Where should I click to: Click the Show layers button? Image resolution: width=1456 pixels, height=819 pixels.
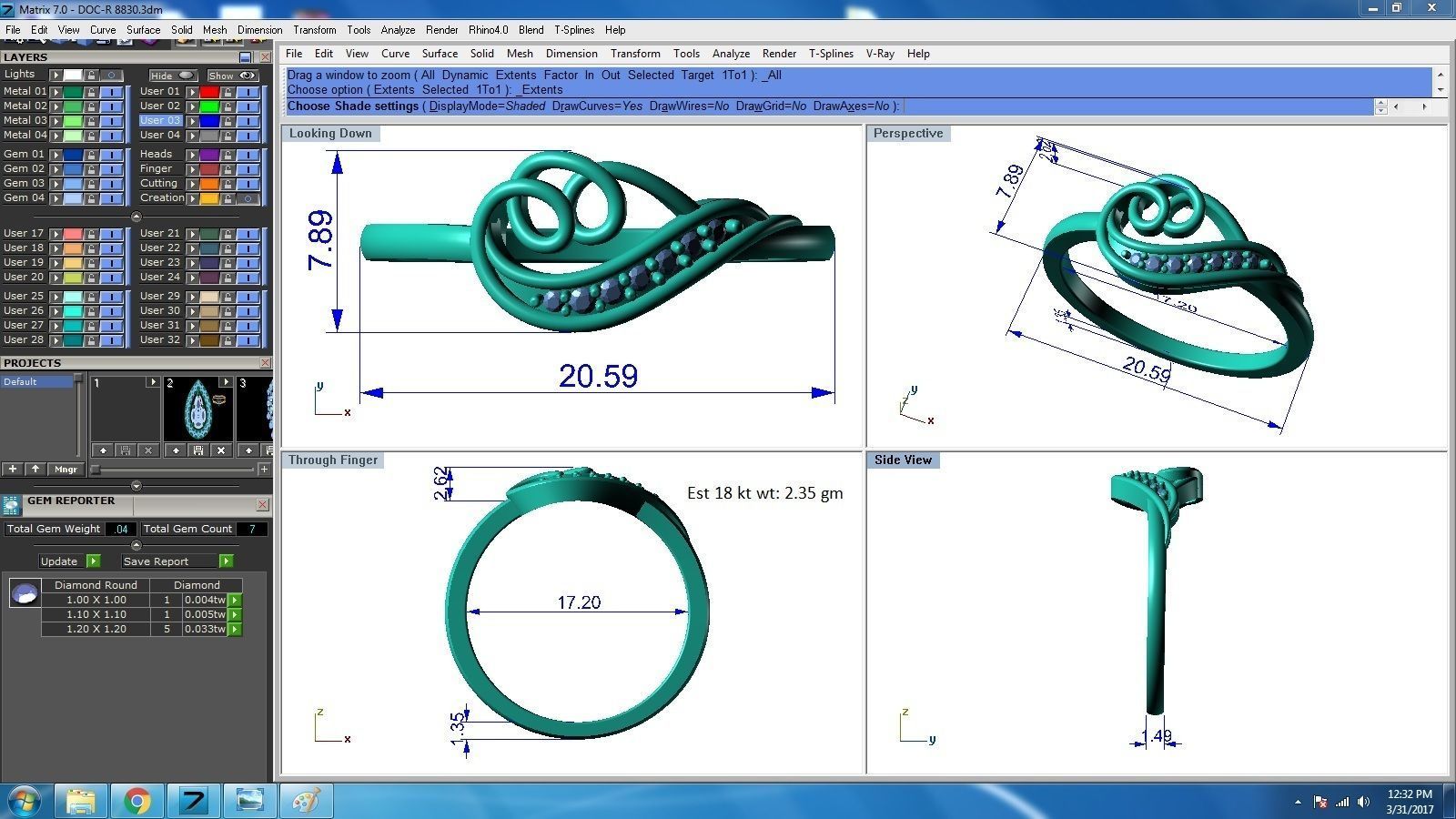pyautogui.click(x=232, y=76)
